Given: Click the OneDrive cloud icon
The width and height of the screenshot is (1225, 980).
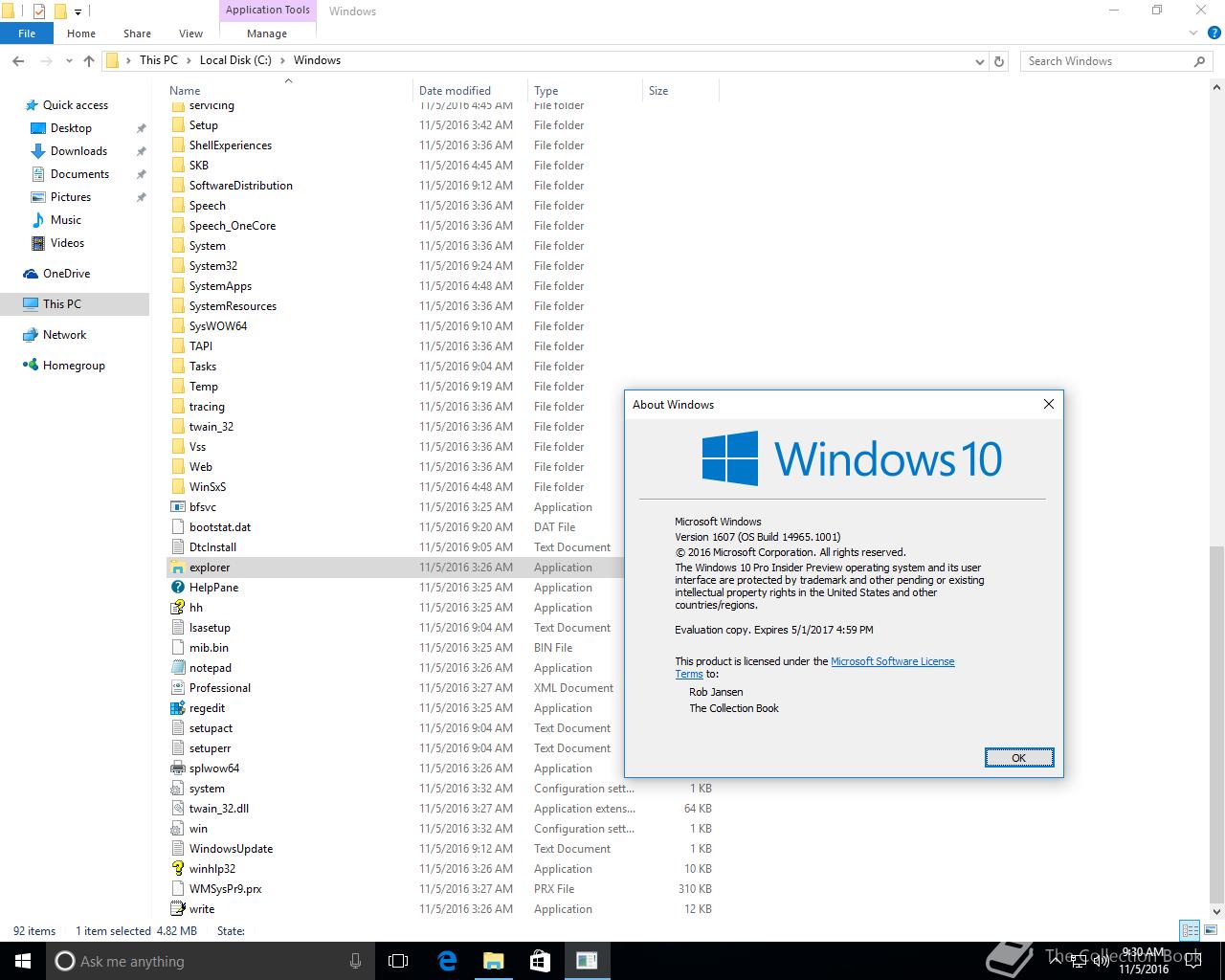Looking at the screenshot, I should click(32, 274).
